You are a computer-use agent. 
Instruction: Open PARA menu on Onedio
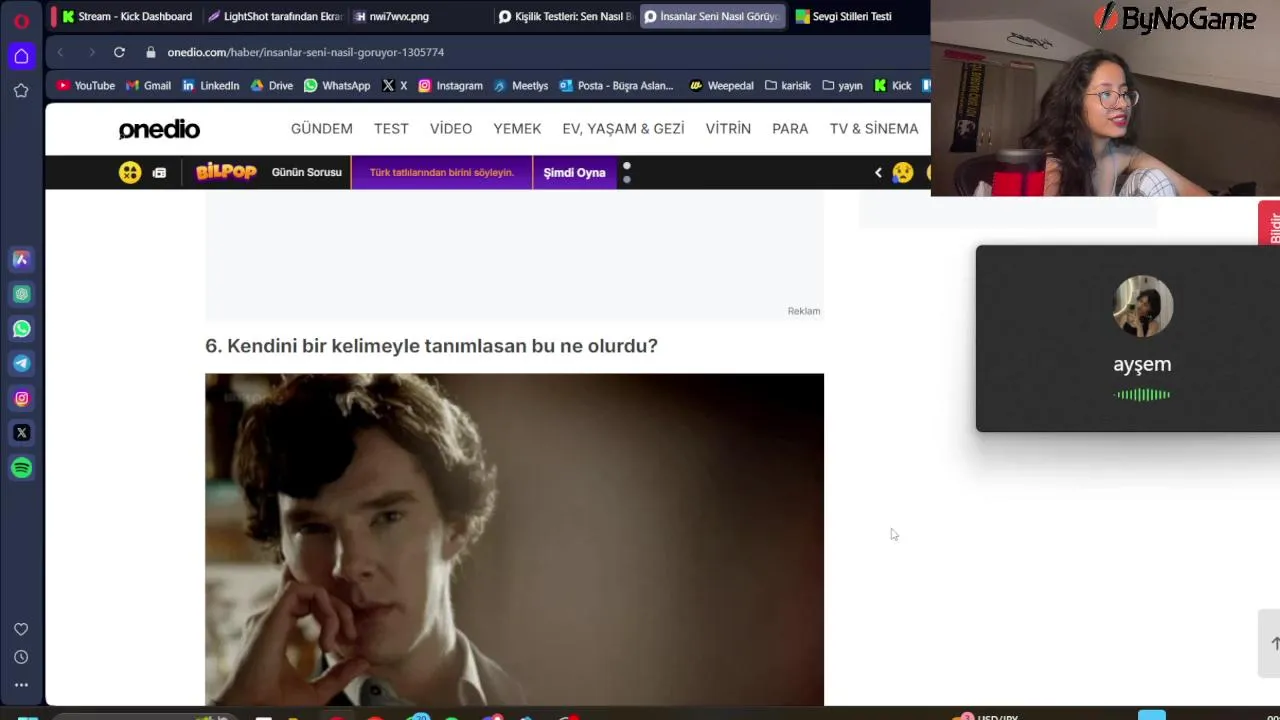(x=790, y=129)
